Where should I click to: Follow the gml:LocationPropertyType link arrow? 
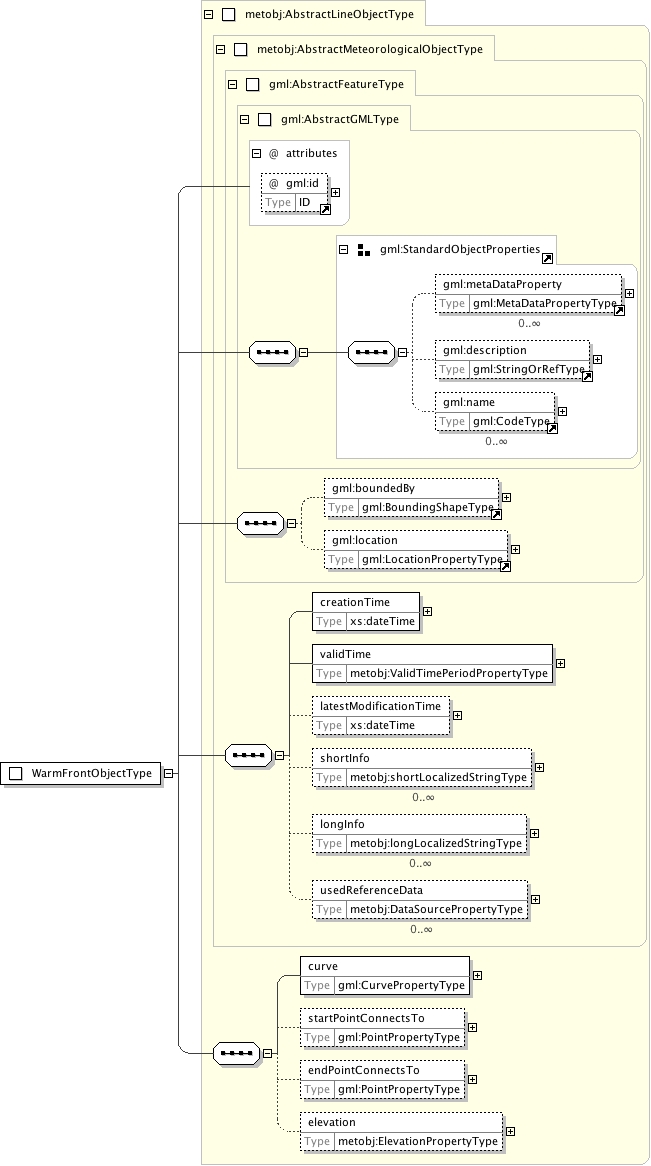coord(505,567)
